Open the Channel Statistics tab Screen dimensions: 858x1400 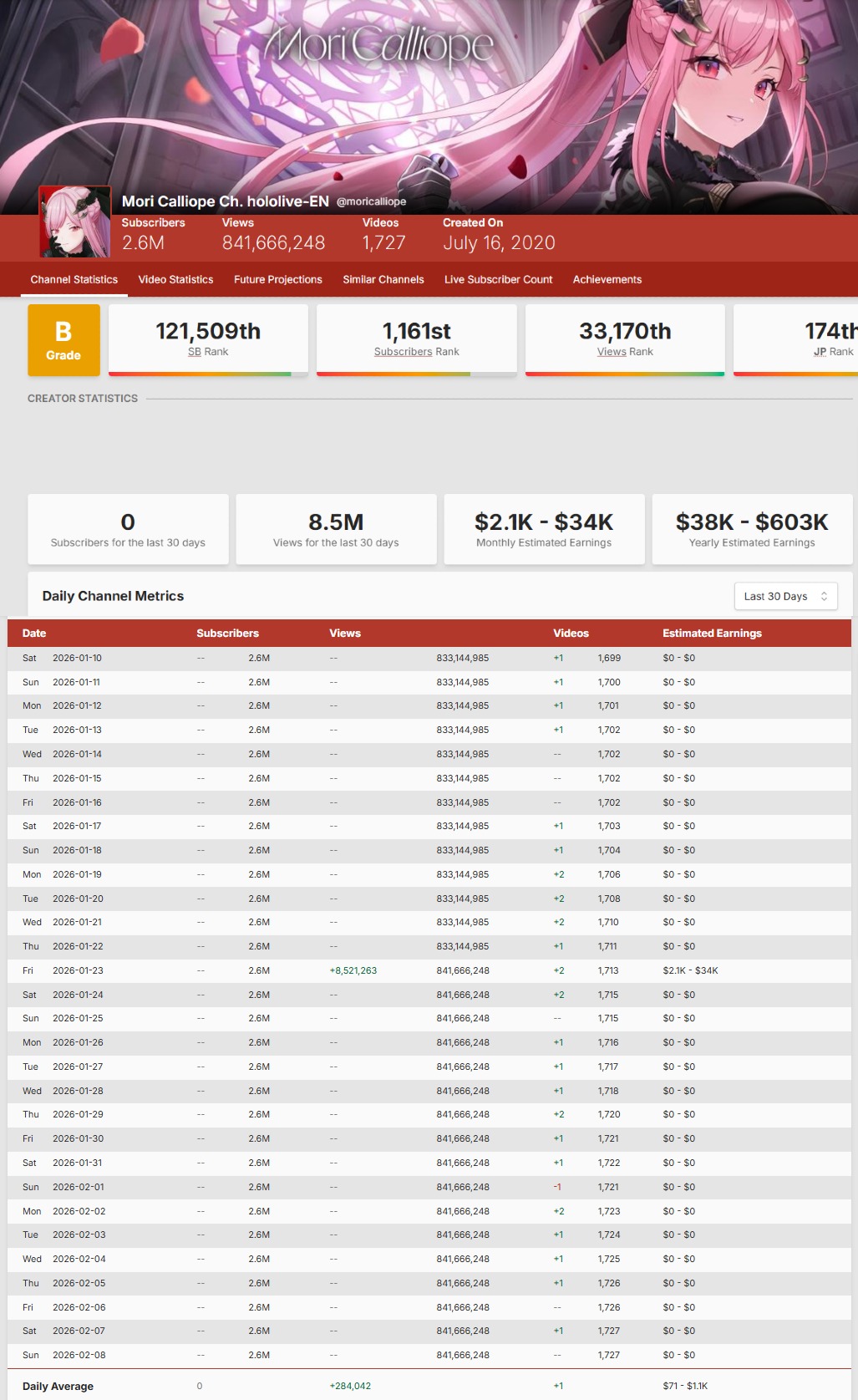pyautogui.click(x=74, y=279)
